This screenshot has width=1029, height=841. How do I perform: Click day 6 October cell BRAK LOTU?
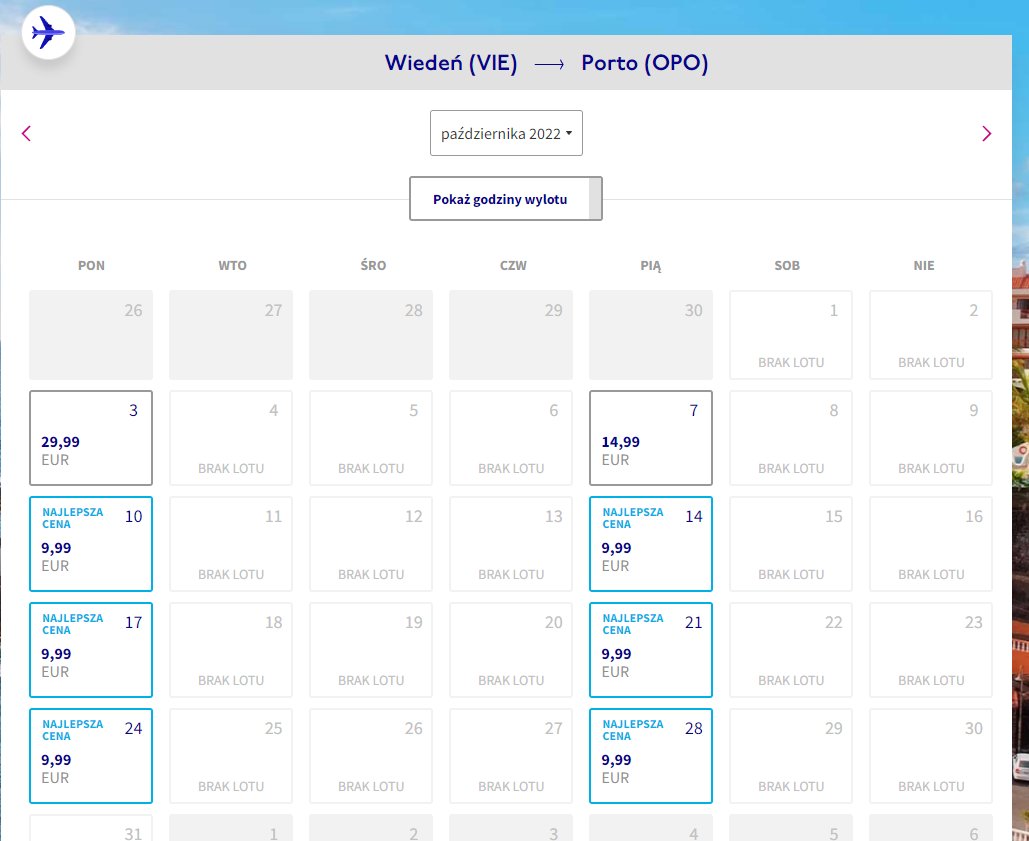[x=511, y=438]
